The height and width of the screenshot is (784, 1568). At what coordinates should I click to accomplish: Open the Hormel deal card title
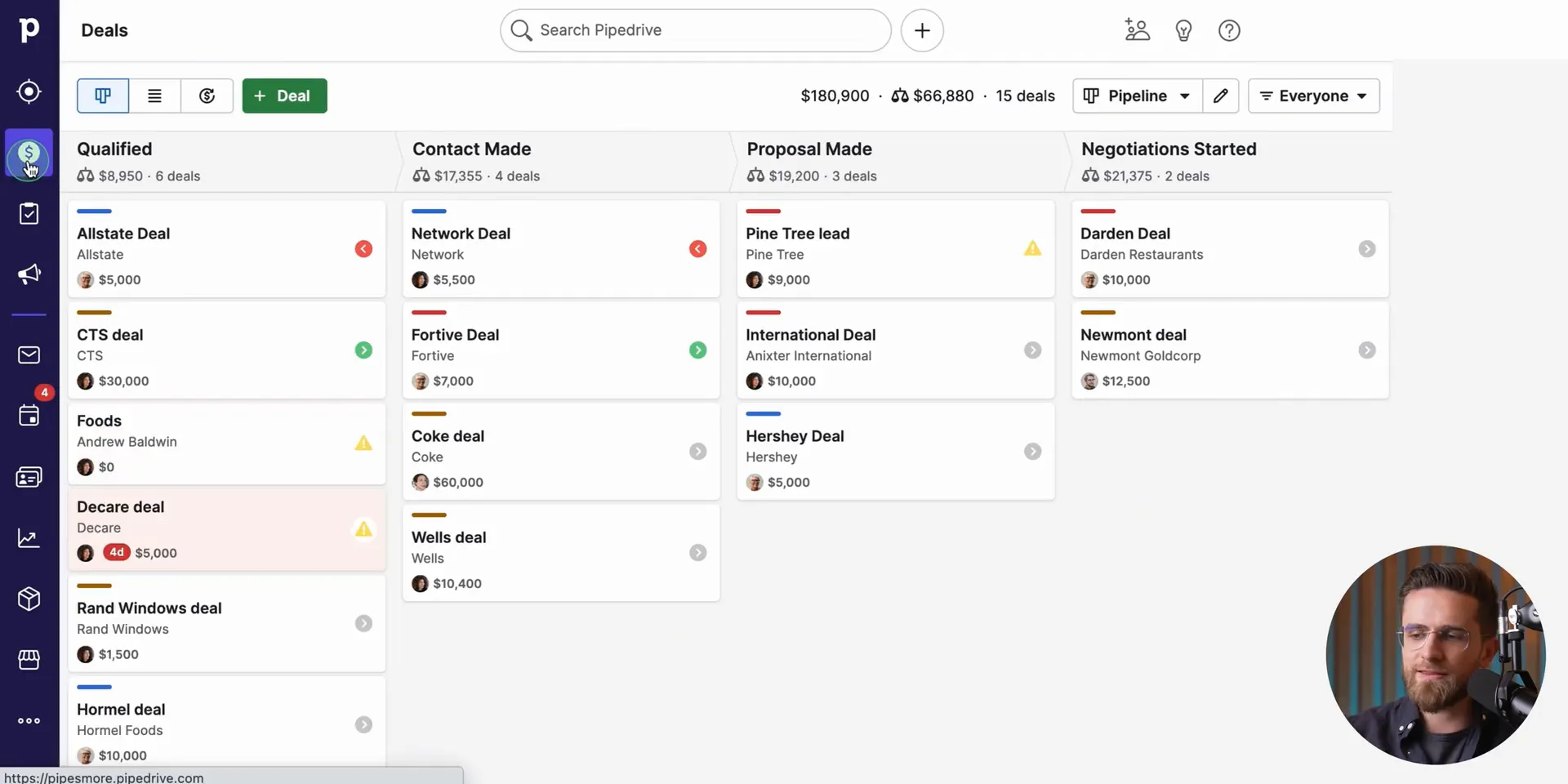click(121, 710)
